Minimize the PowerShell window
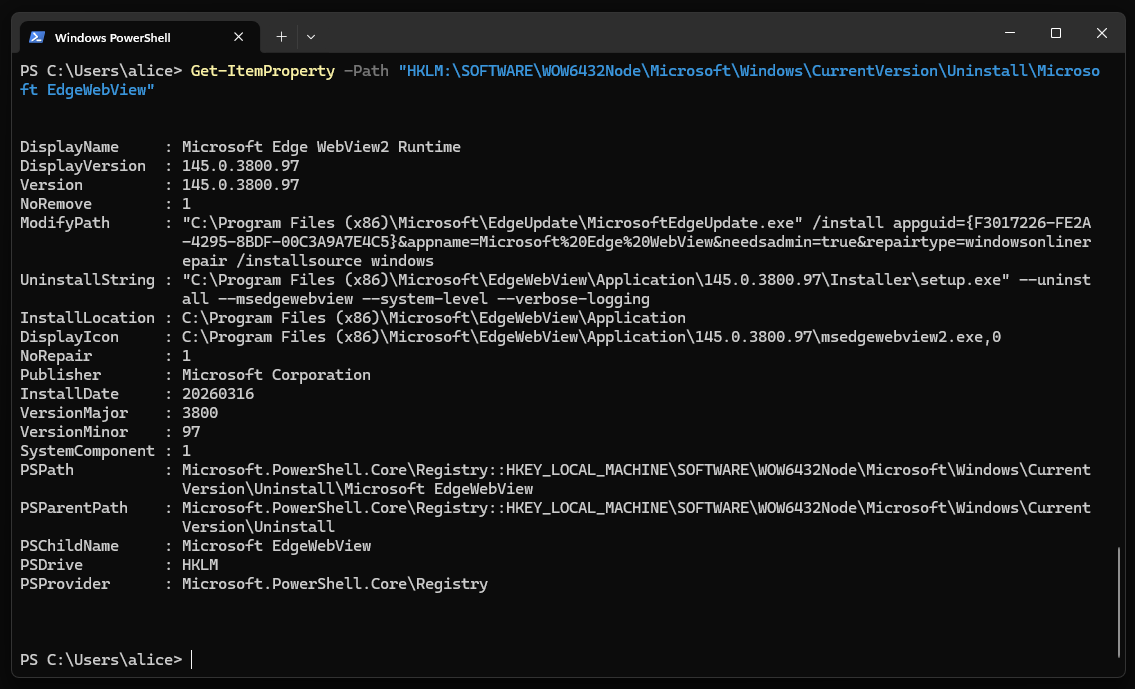 coord(1010,33)
